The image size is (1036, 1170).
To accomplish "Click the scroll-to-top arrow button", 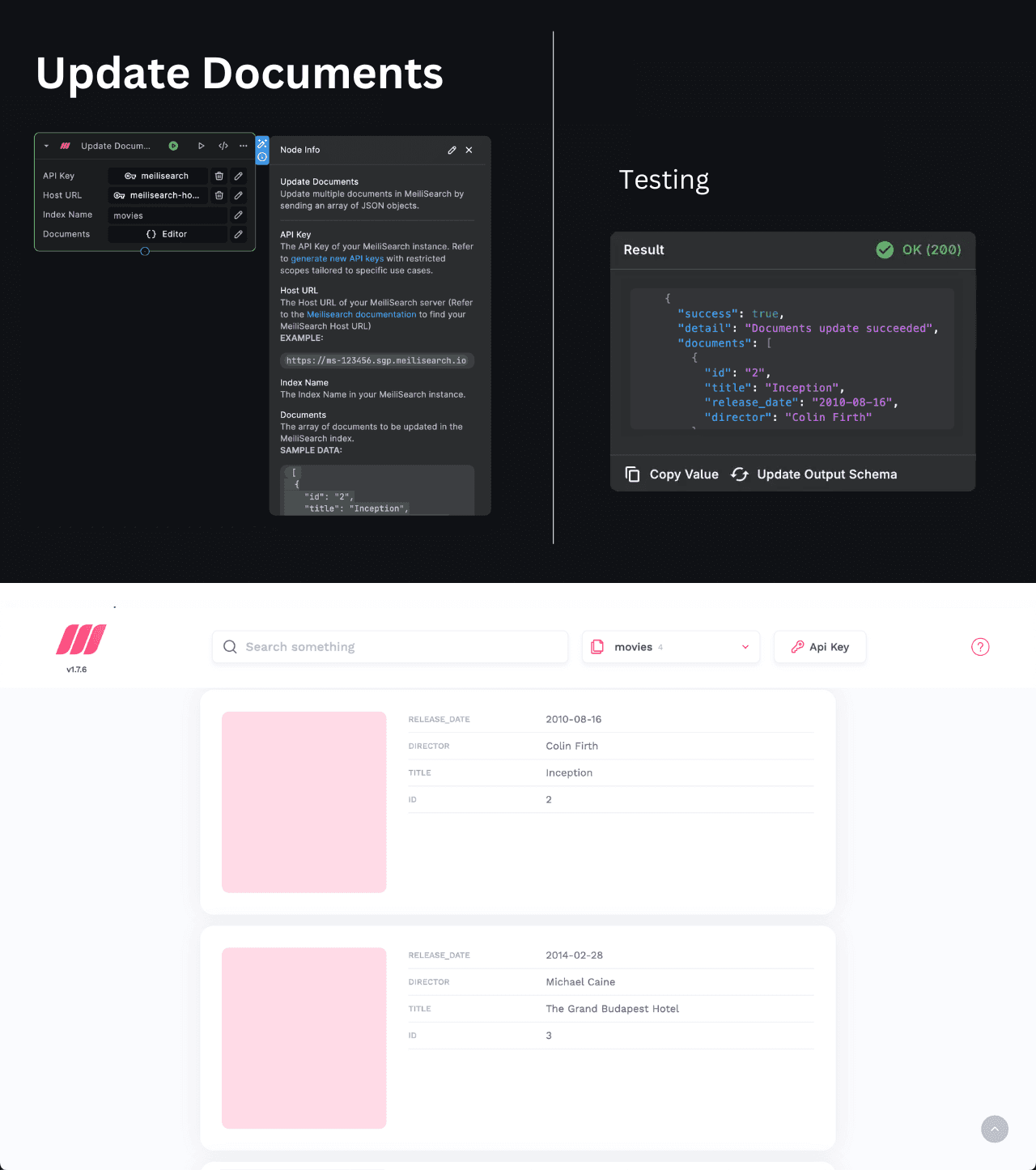I will (995, 1130).
